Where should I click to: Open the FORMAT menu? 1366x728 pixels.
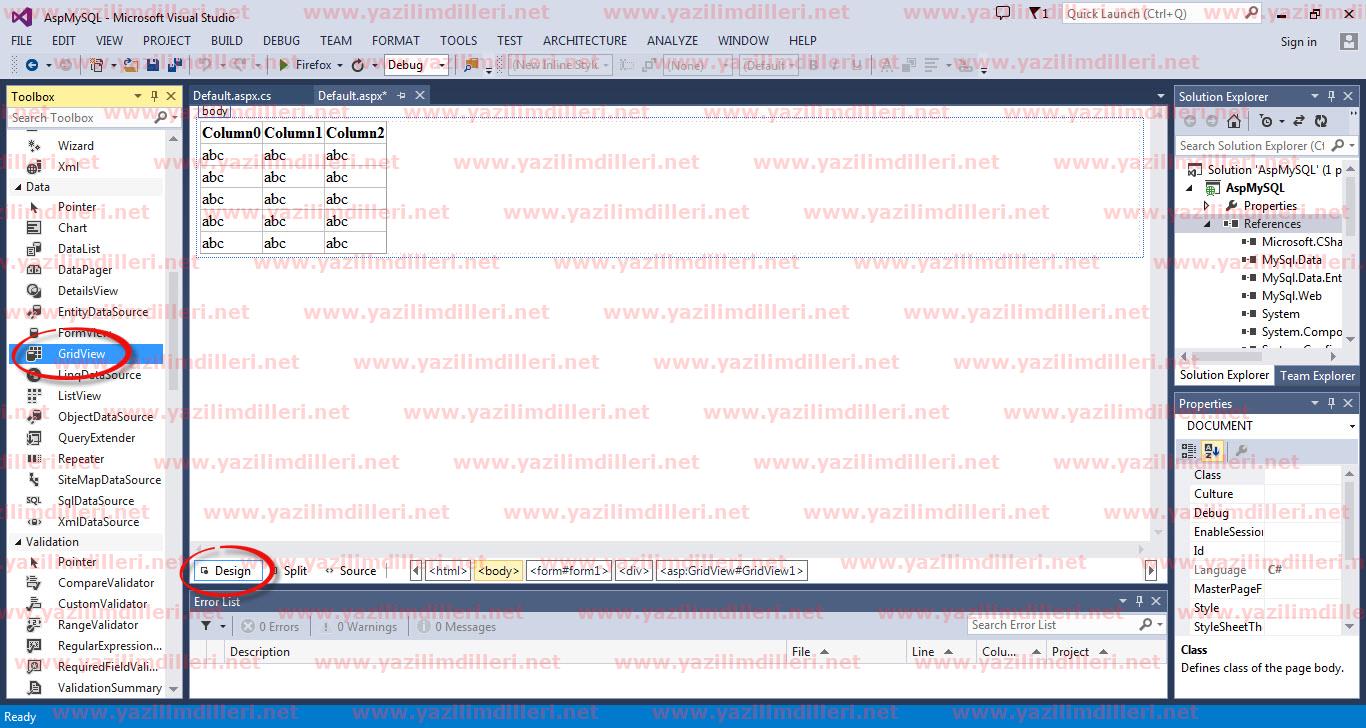(396, 40)
